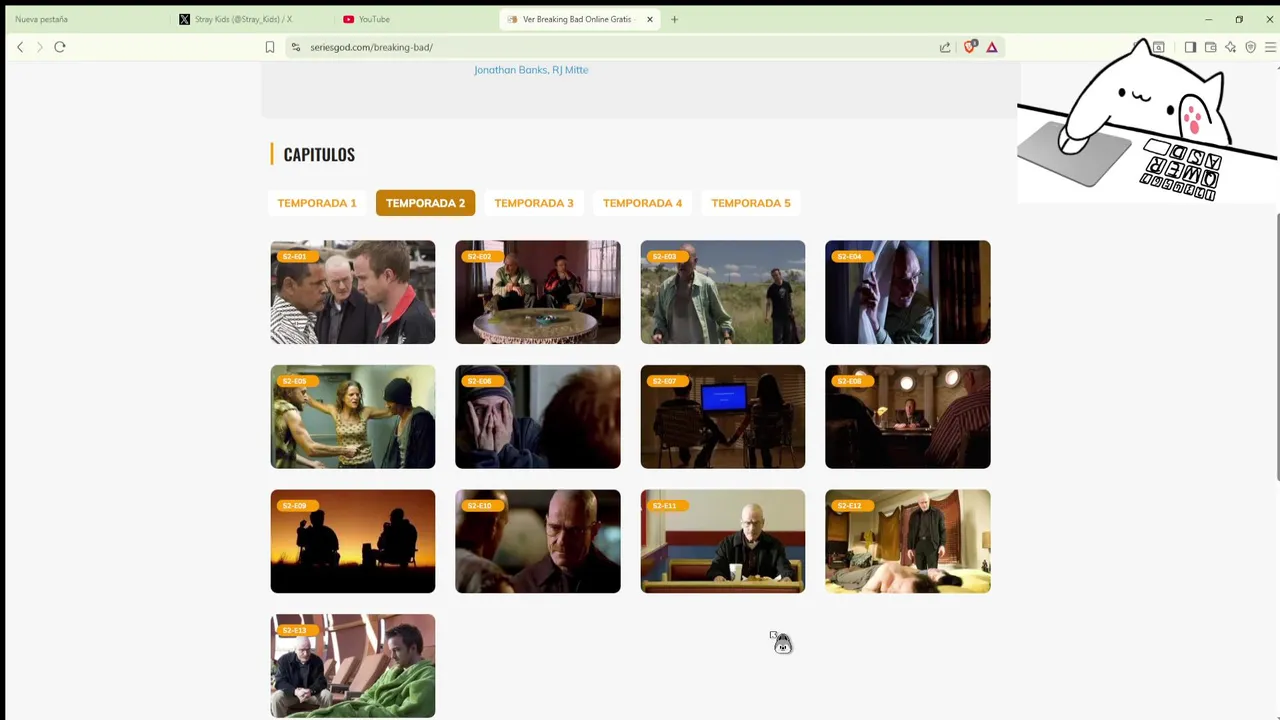Screen dimensions: 1280x720
Task: Select the TEMPORADA 1 season tab
Action: tap(317, 203)
